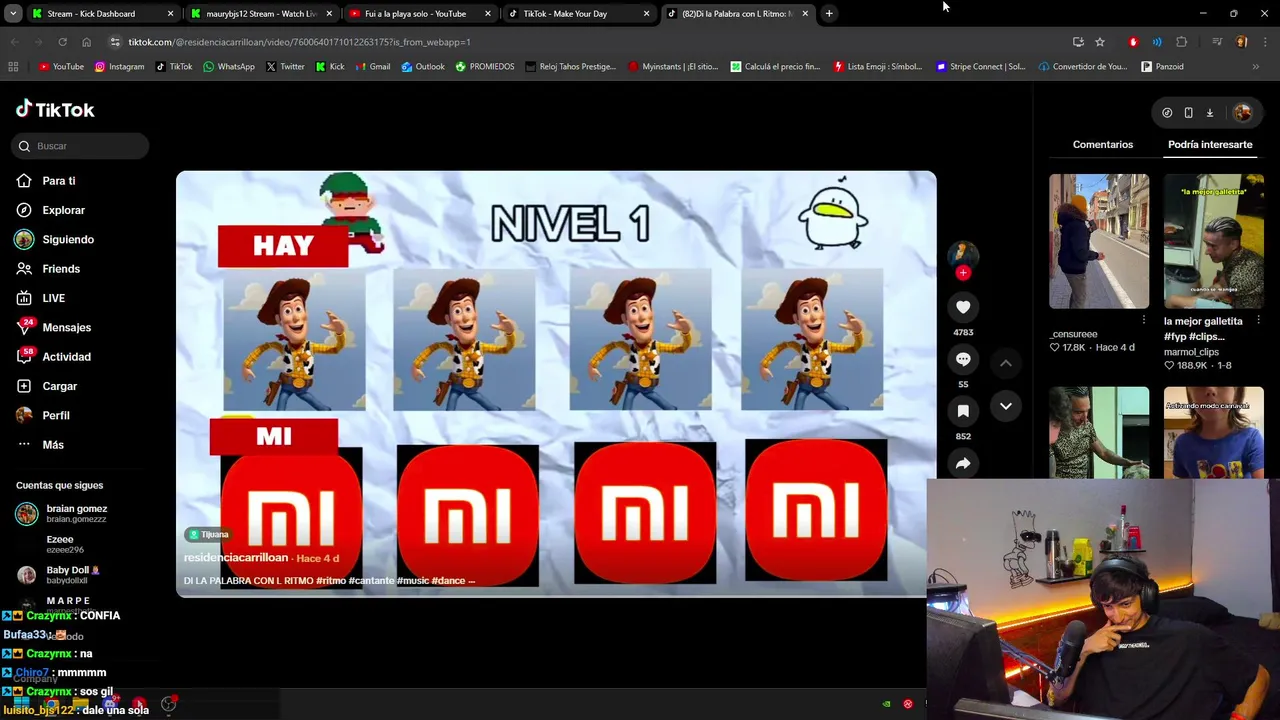Screen dimensions: 1280x720
Task: Go to next video arrow
Action: pyautogui.click(x=1005, y=406)
